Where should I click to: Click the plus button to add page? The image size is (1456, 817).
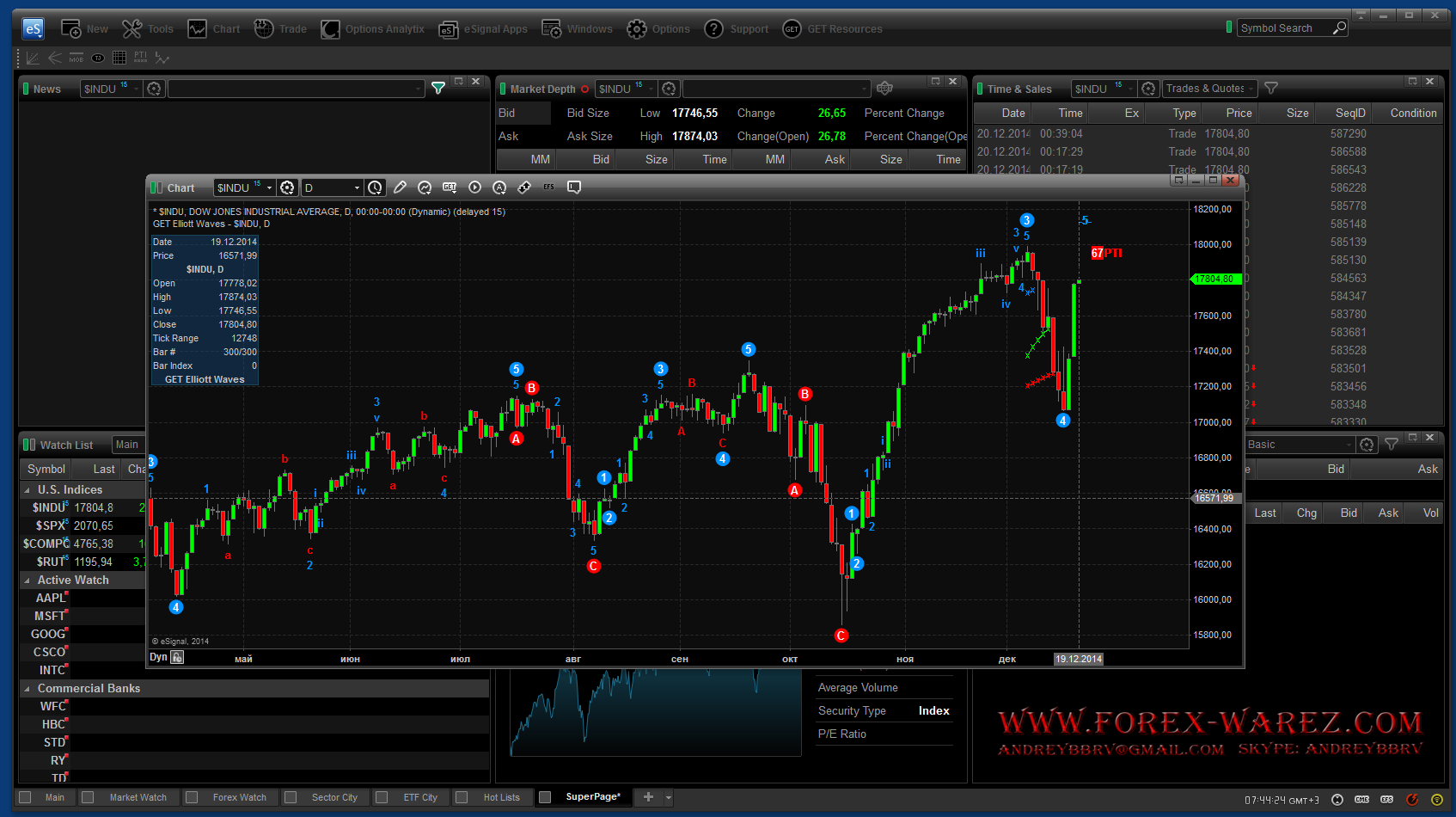[648, 797]
